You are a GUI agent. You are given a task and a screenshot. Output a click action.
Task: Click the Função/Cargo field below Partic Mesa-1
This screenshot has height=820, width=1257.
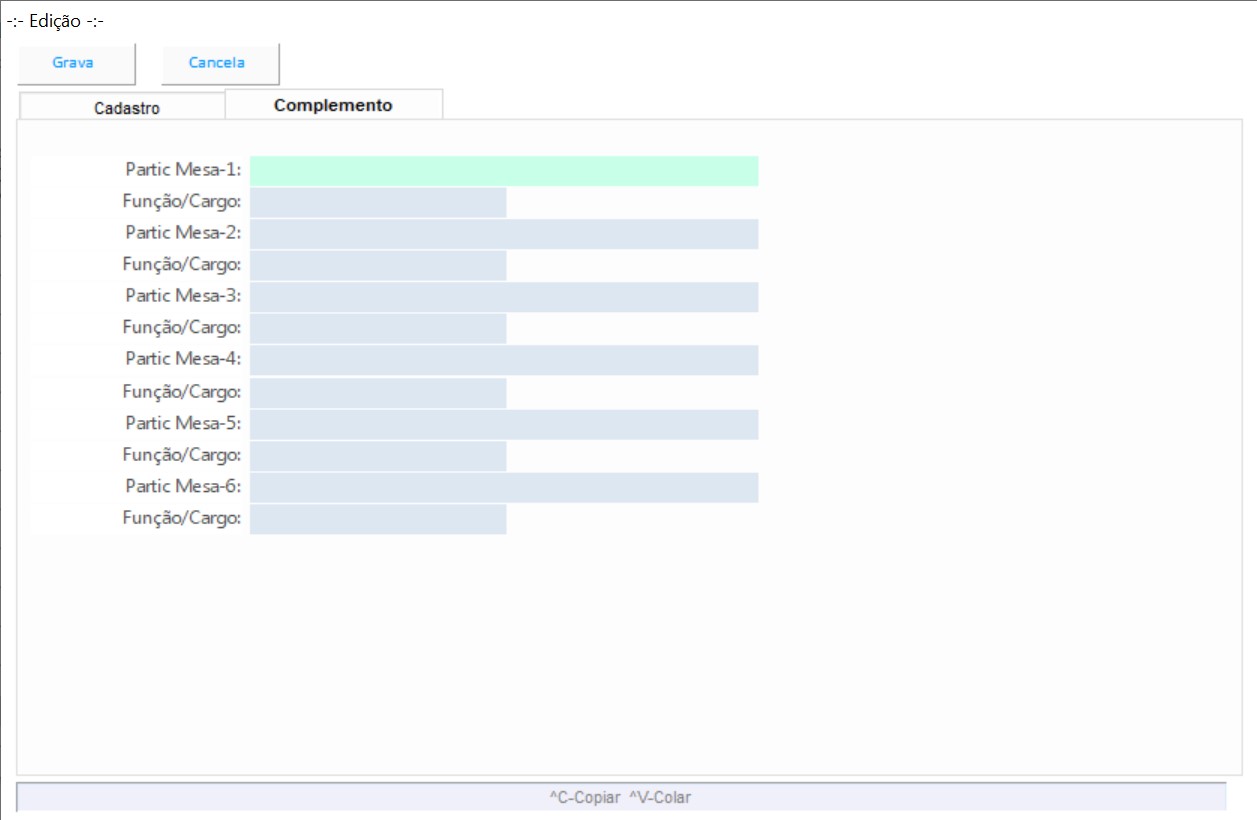[x=378, y=203]
